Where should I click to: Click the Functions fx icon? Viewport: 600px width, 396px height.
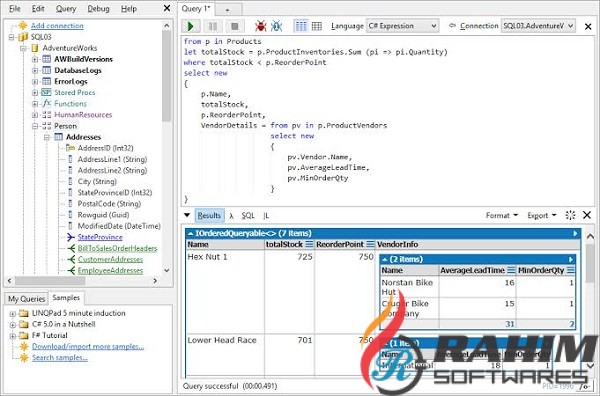pyautogui.click(x=46, y=103)
